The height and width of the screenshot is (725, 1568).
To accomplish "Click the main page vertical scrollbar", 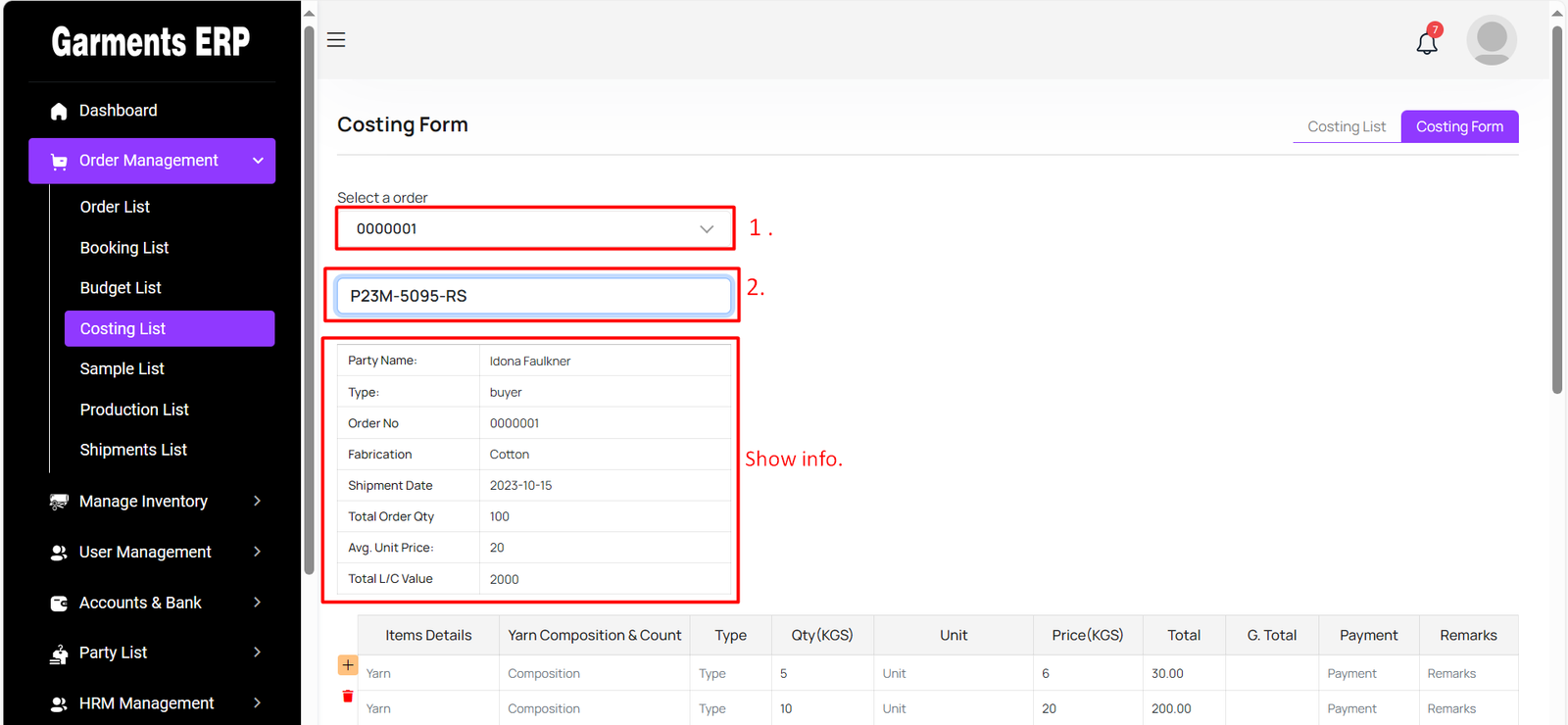I will [1557, 211].
